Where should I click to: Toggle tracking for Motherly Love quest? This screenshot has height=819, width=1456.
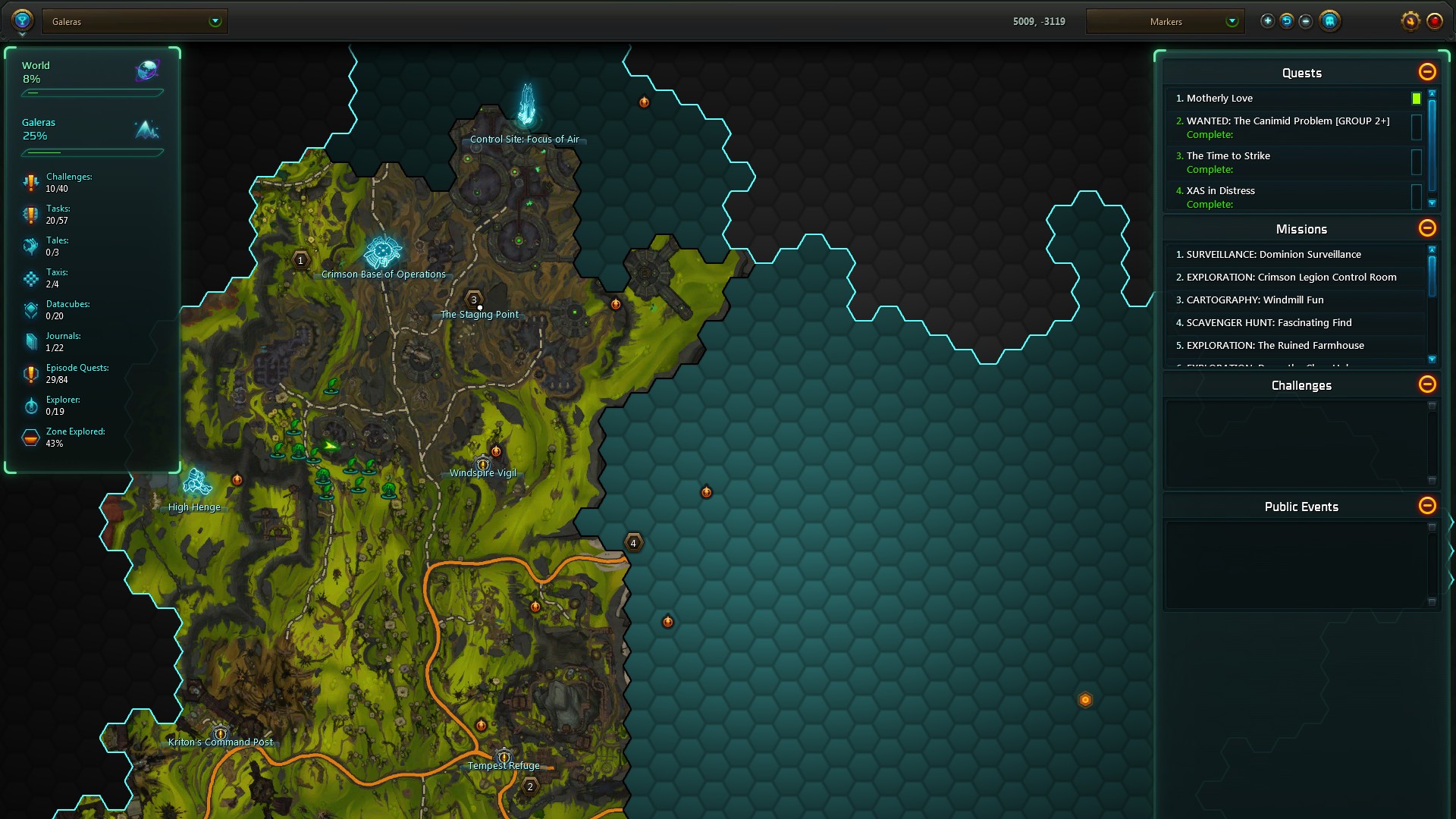(x=1416, y=99)
